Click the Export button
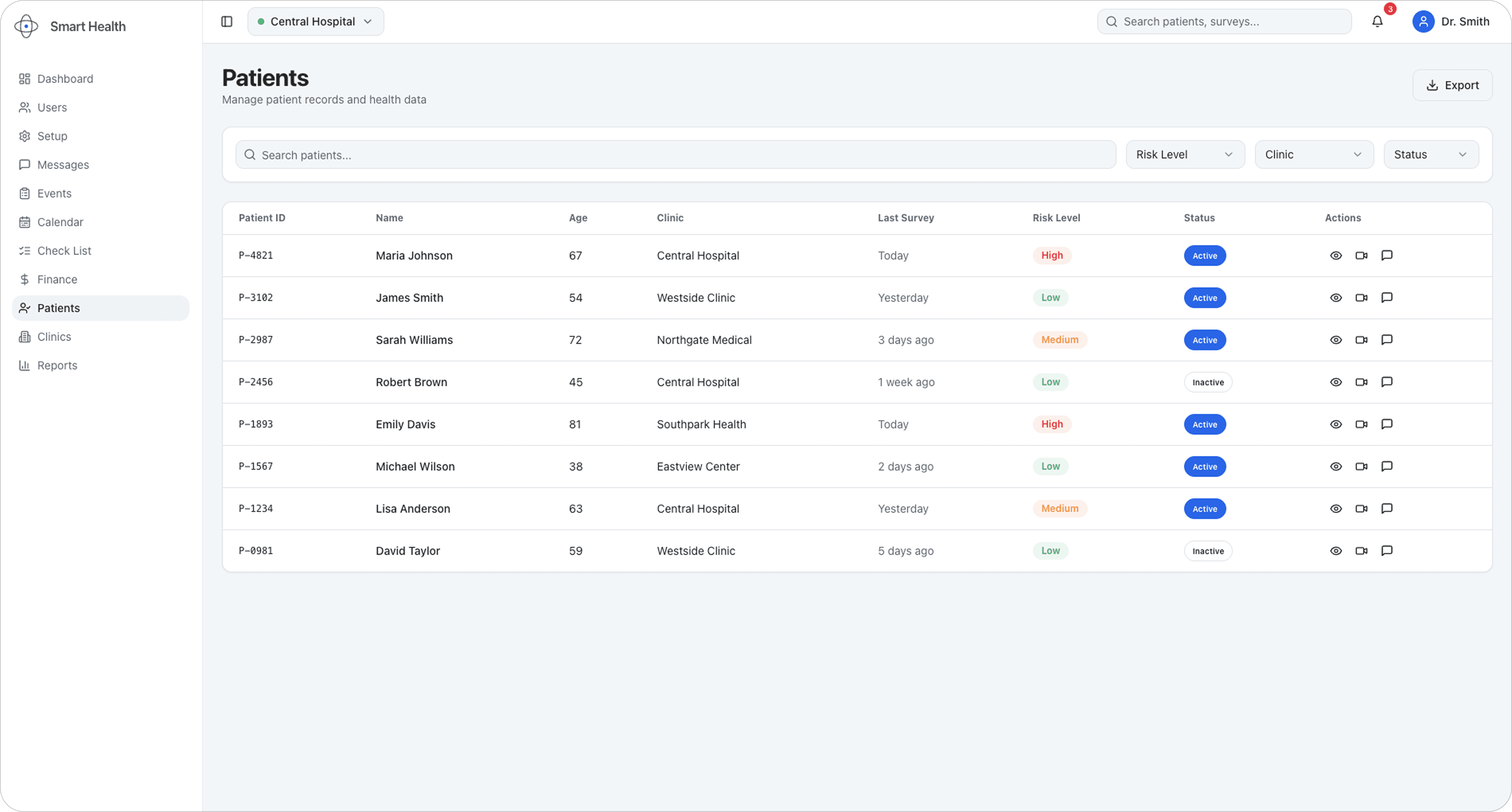The width and height of the screenshot is (1512, 812). (x=1452, y=85)
